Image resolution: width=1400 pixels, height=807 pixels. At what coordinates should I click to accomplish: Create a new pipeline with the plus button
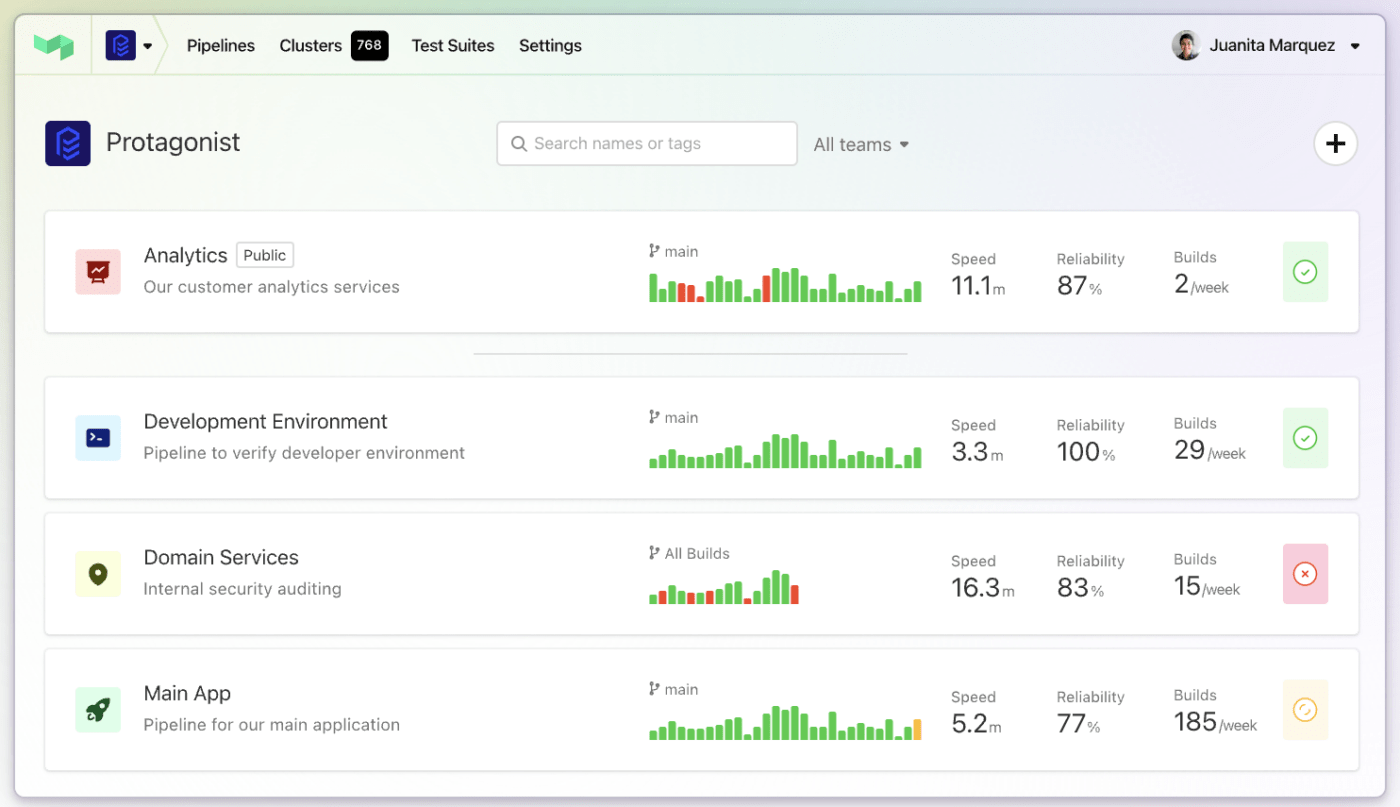[1335, 143]
